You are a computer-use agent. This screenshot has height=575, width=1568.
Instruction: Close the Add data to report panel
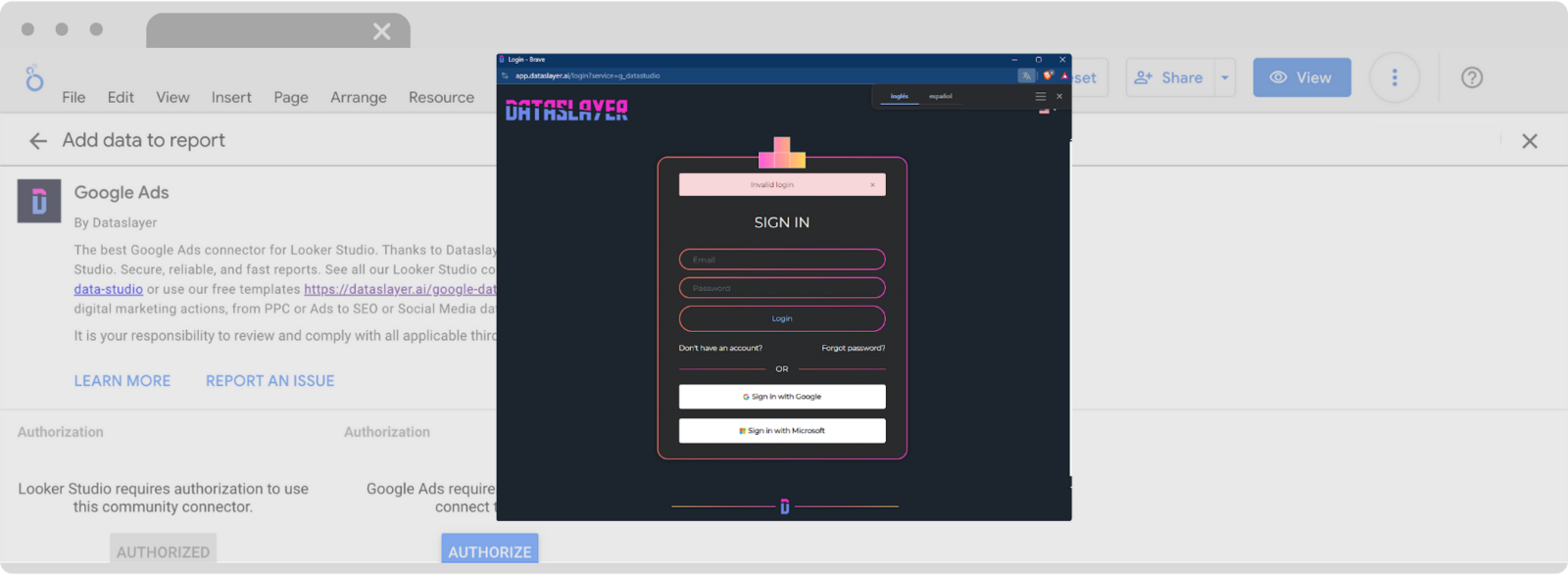[1530, 141]
